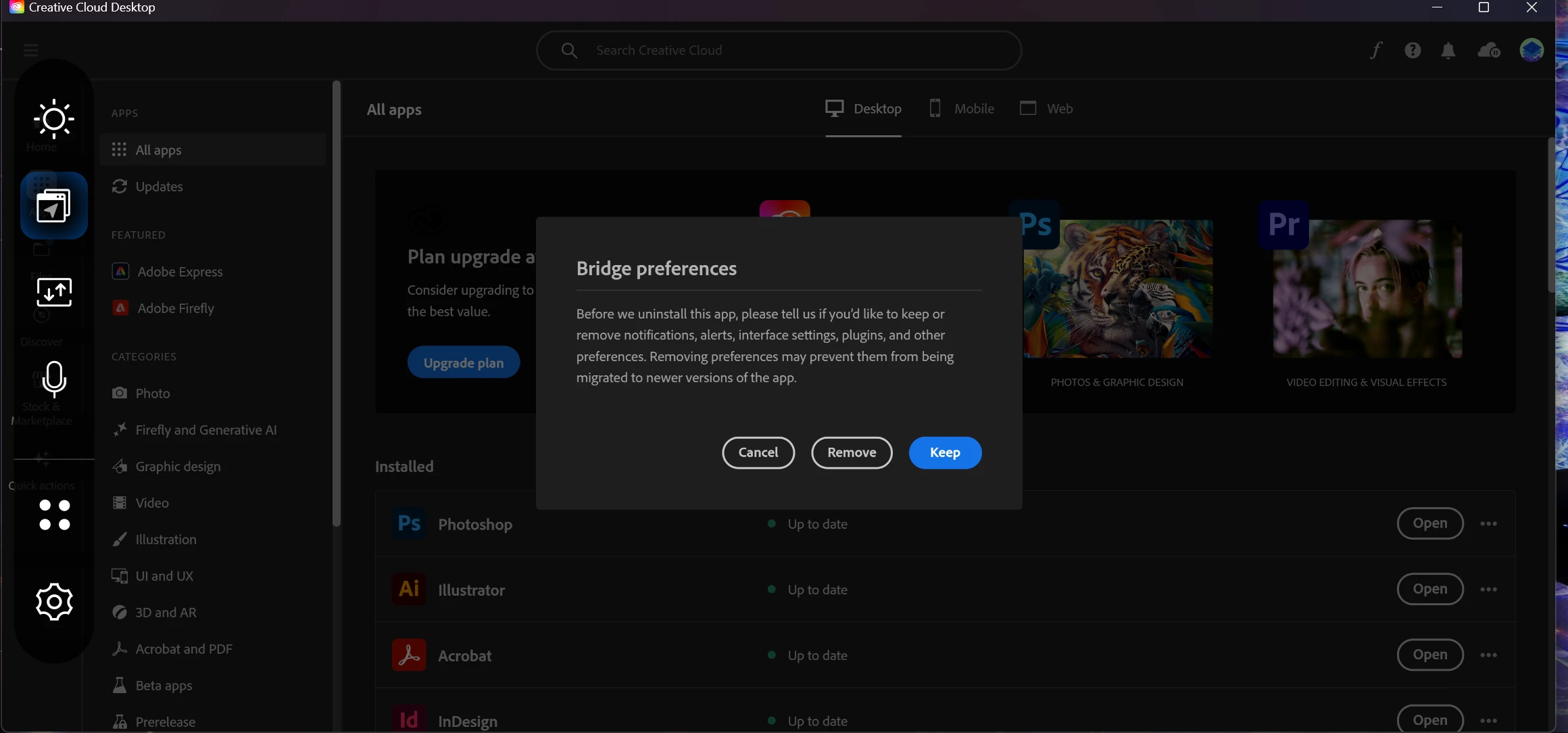Open the fonts icon in header
Image resolution: width=1568 pixels, height=733 pixels.
[1376, 51]
